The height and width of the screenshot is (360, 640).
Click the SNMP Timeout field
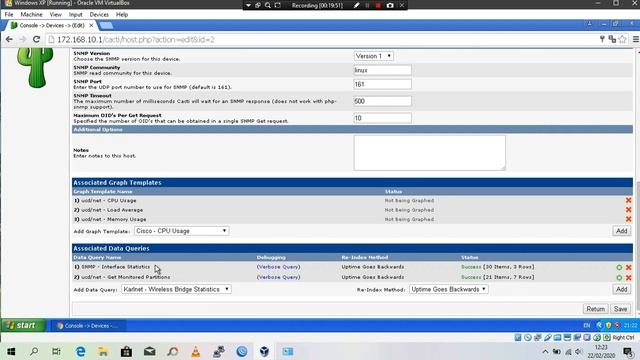[382, 101]
